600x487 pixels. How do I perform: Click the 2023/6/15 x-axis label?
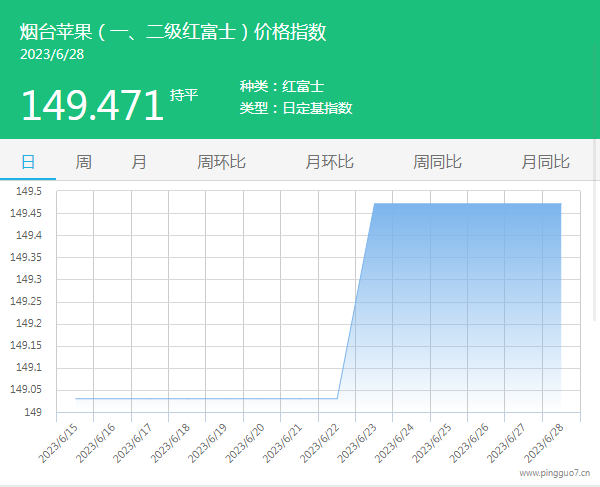coord(60,441)
